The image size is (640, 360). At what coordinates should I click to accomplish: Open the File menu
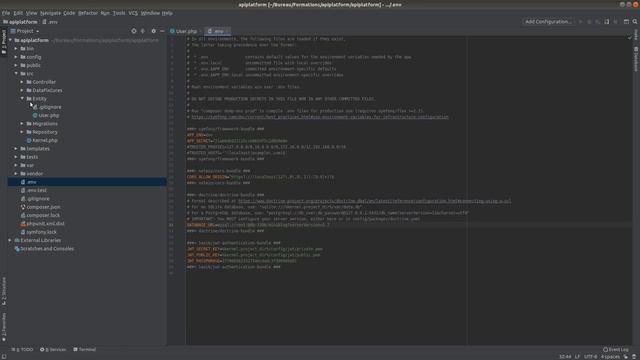coord(6,13)
